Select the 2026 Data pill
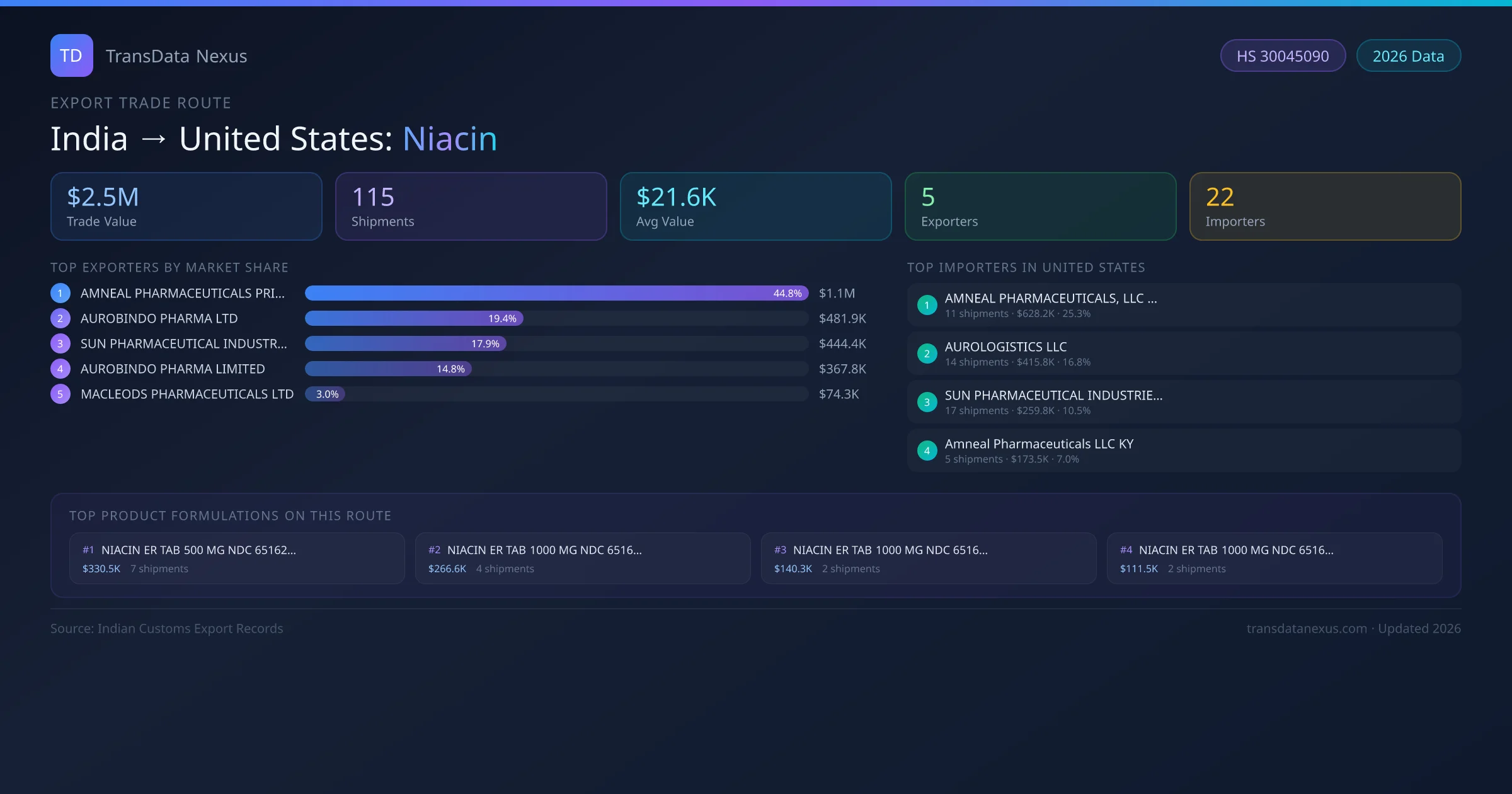Screen dimensions: 1512x794 click(x=1408, y=56)
